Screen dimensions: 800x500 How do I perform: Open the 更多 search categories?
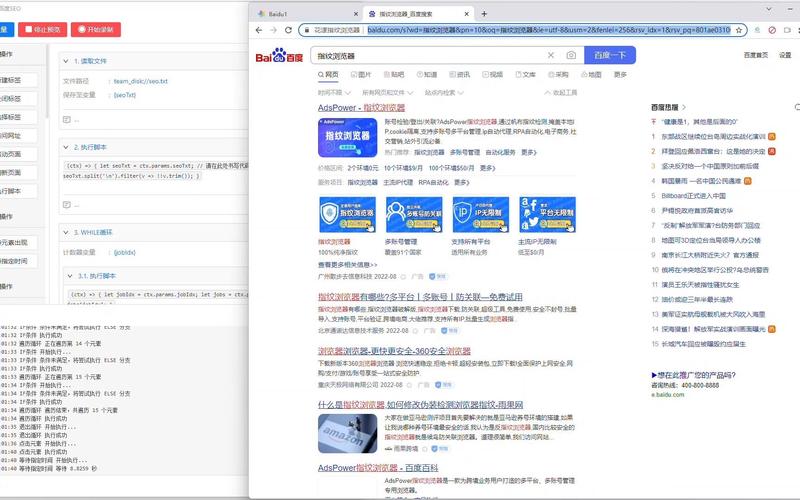point(620,74)
